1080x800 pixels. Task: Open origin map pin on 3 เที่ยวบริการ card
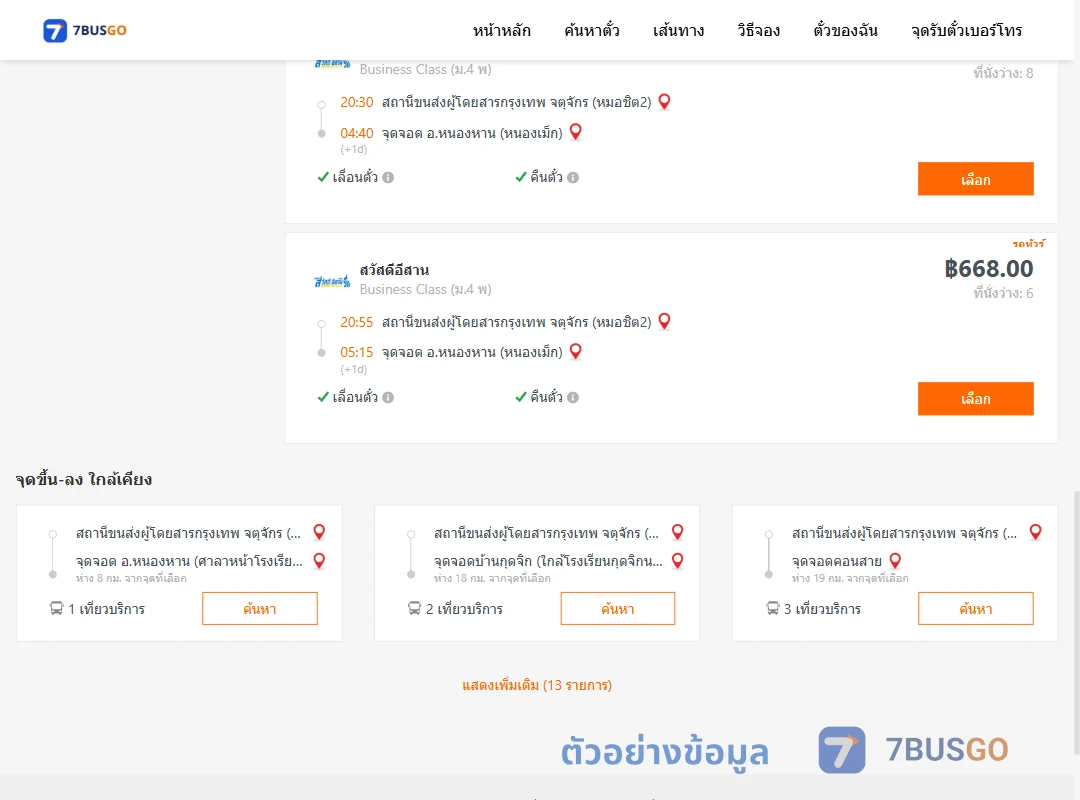[1035, 533]
